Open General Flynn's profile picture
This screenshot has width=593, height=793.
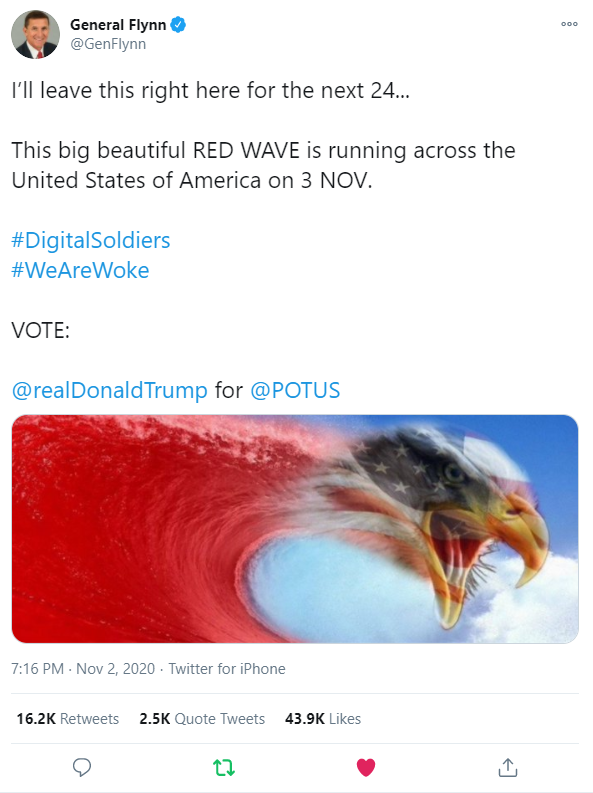click(x=35, y=34)
